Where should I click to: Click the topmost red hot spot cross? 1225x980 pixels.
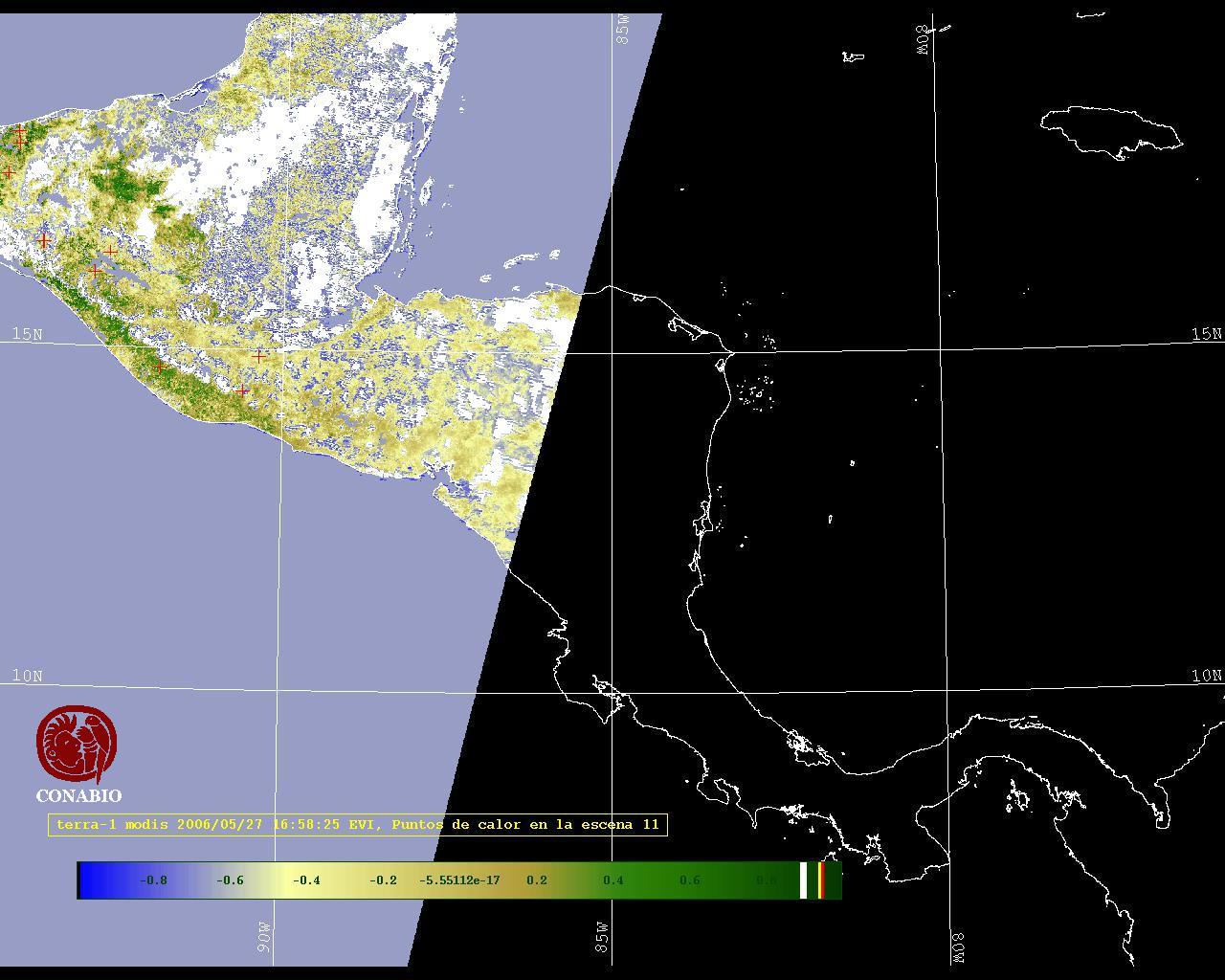pos(20,130)
